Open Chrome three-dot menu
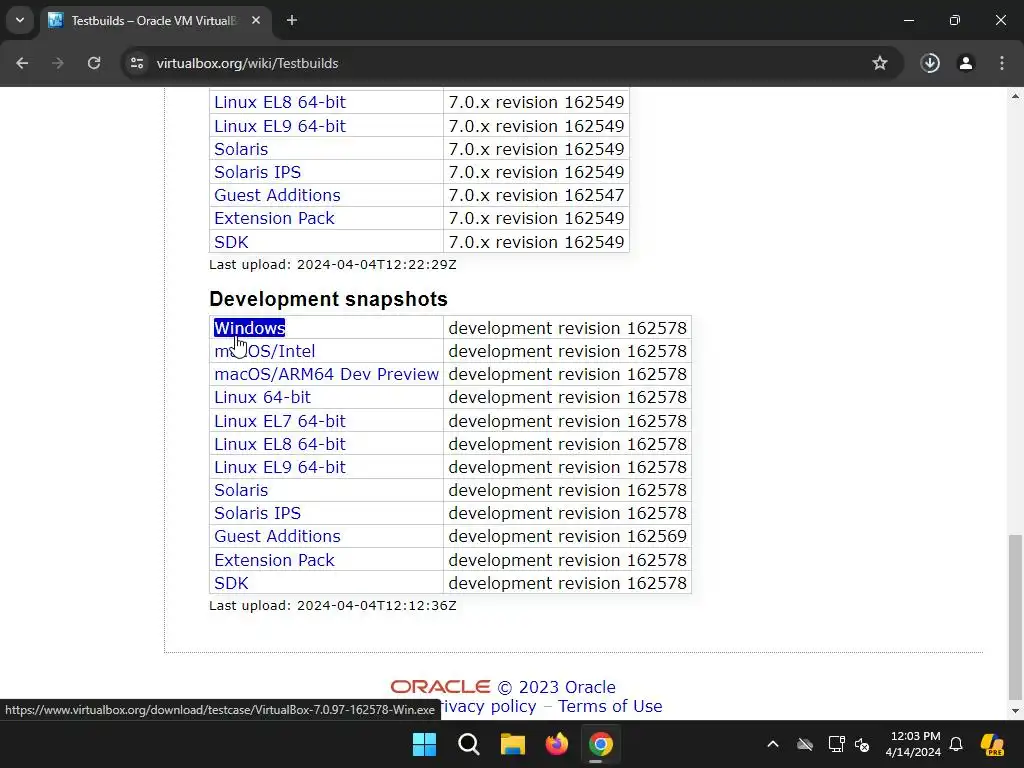This screenshot has height=768, width=1024. click(x=1002, y=63)
